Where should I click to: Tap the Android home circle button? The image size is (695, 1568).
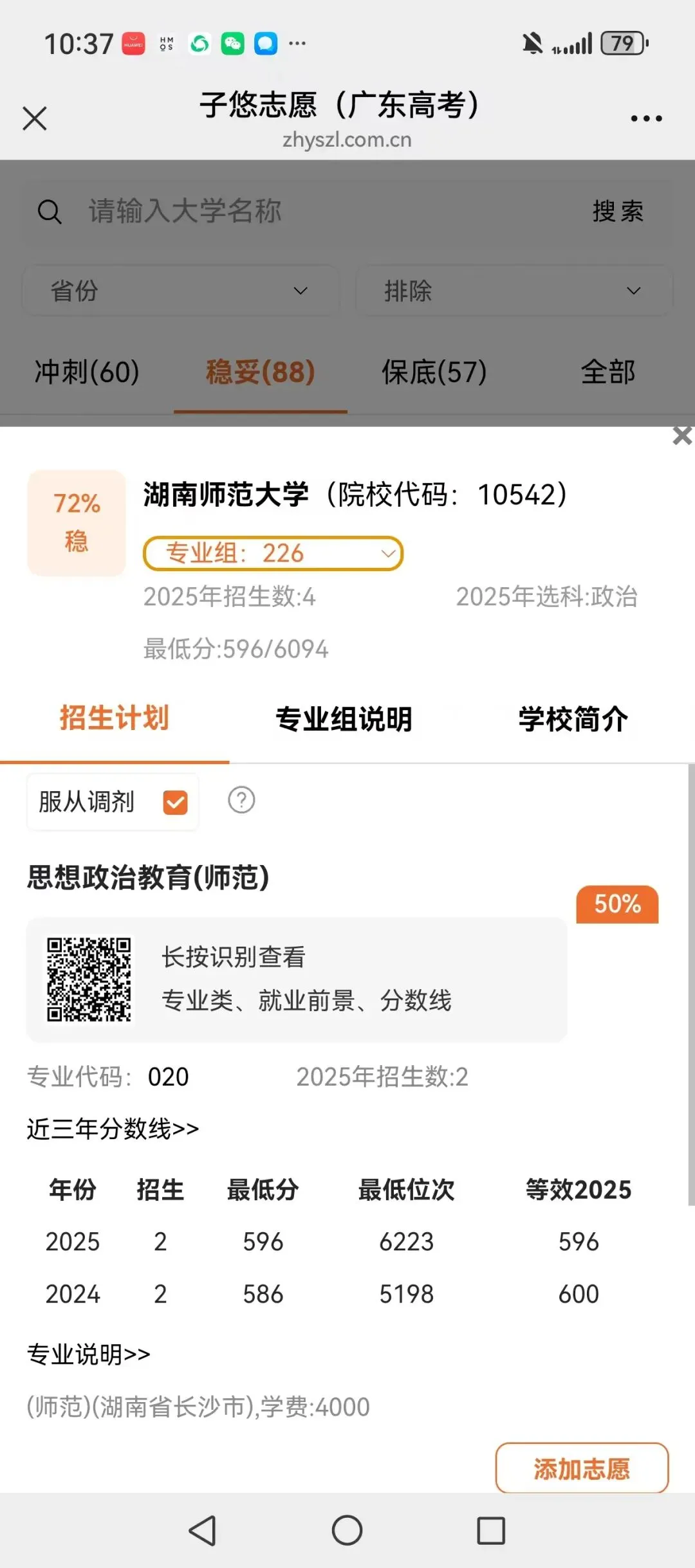point(347,1531)
